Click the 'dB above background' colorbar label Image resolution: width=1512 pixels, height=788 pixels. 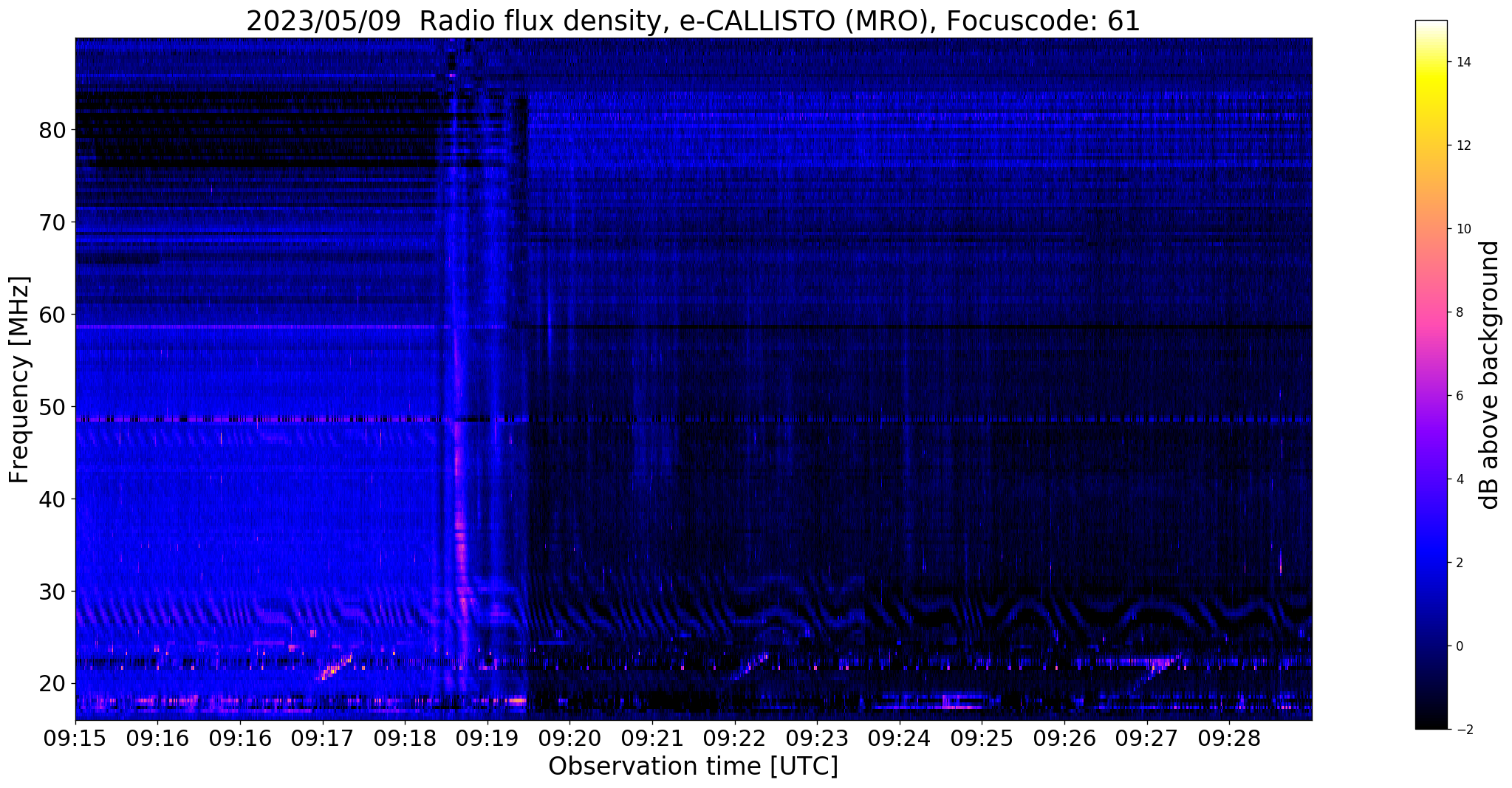click(x=1490, y=375)
